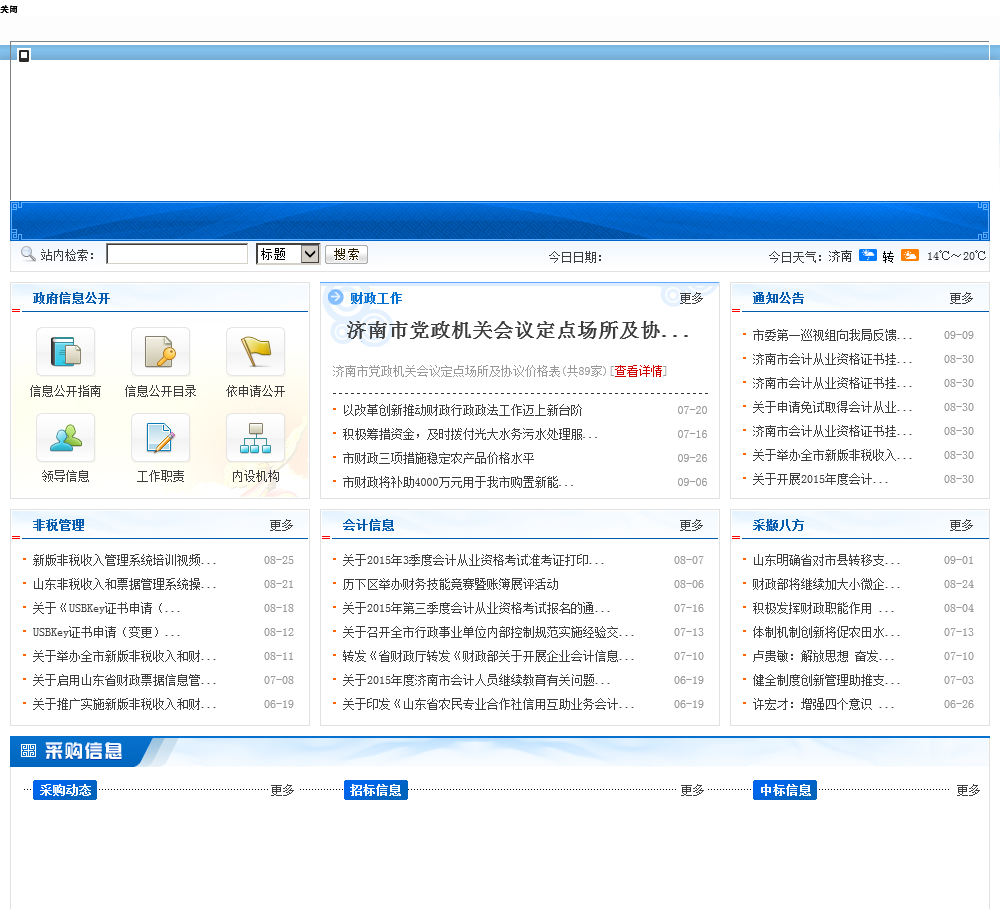Open USBKey证书申请（变更）... item
The height and width of the screenshot is (909, 1000).
coord(107,632)
